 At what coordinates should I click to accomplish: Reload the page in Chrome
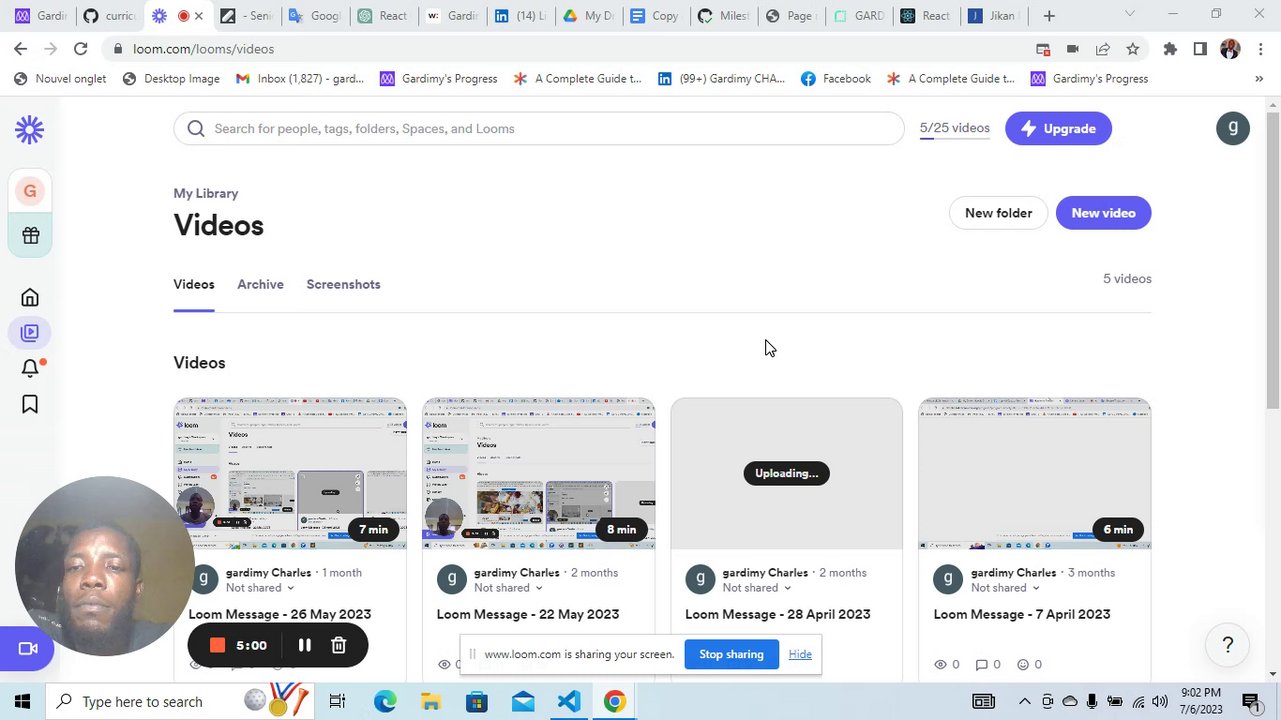tap(81, 49)
